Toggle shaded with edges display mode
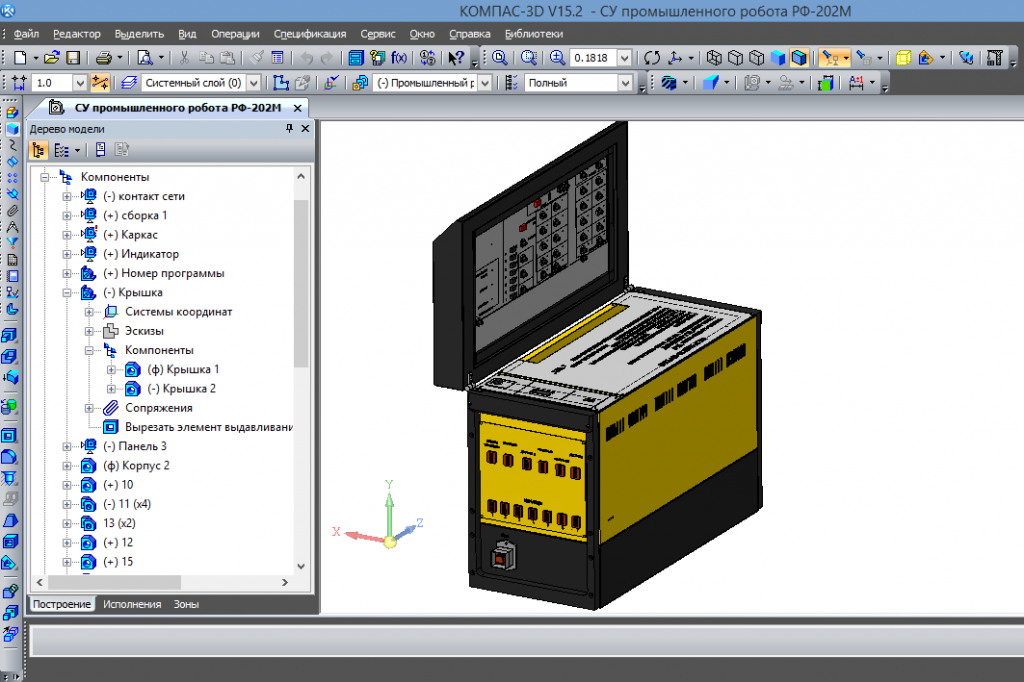Image resolution: width=1024 pixels, height=682 pixels. coord(799,57)
